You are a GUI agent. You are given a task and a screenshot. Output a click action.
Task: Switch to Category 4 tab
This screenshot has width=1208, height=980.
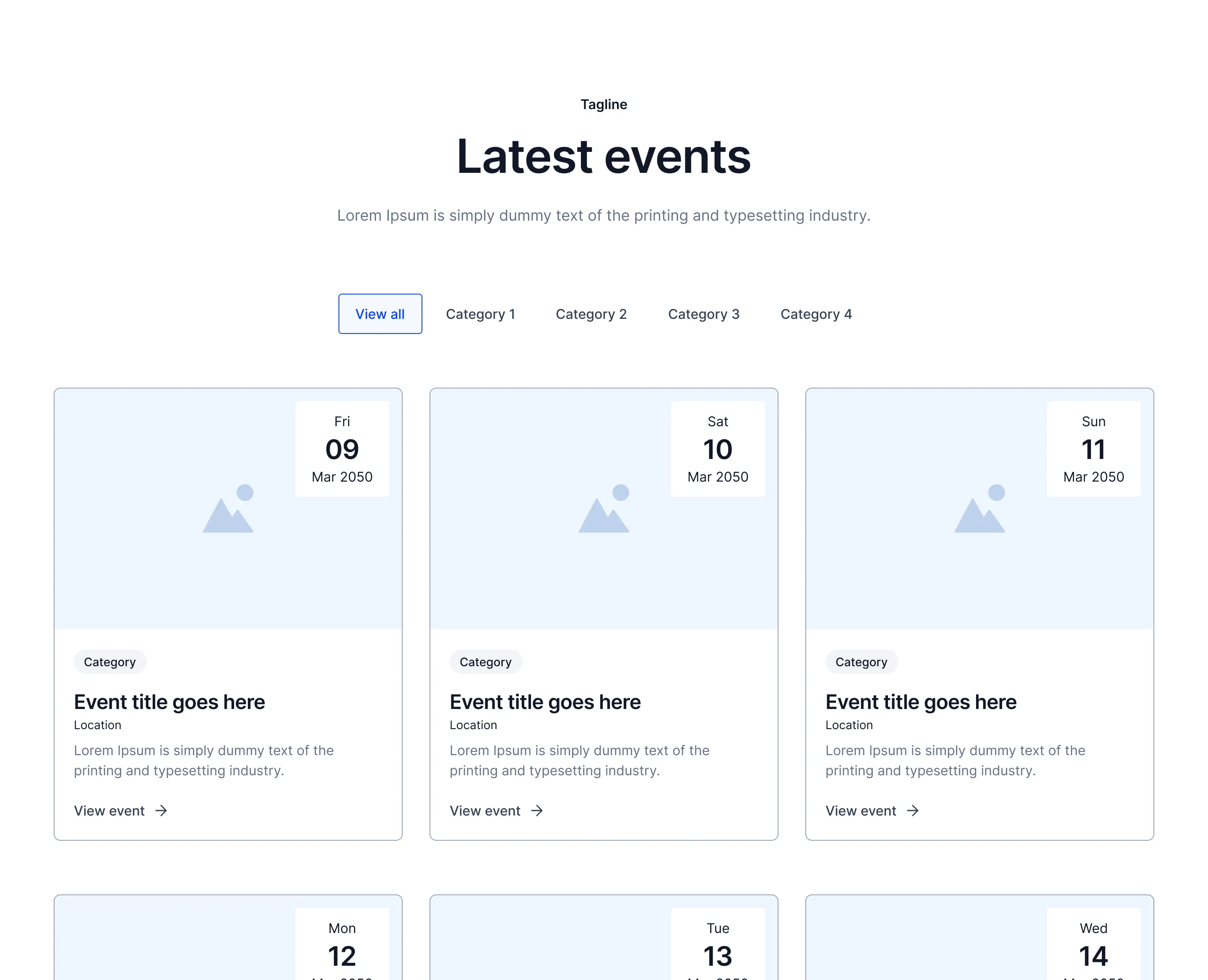816,314
